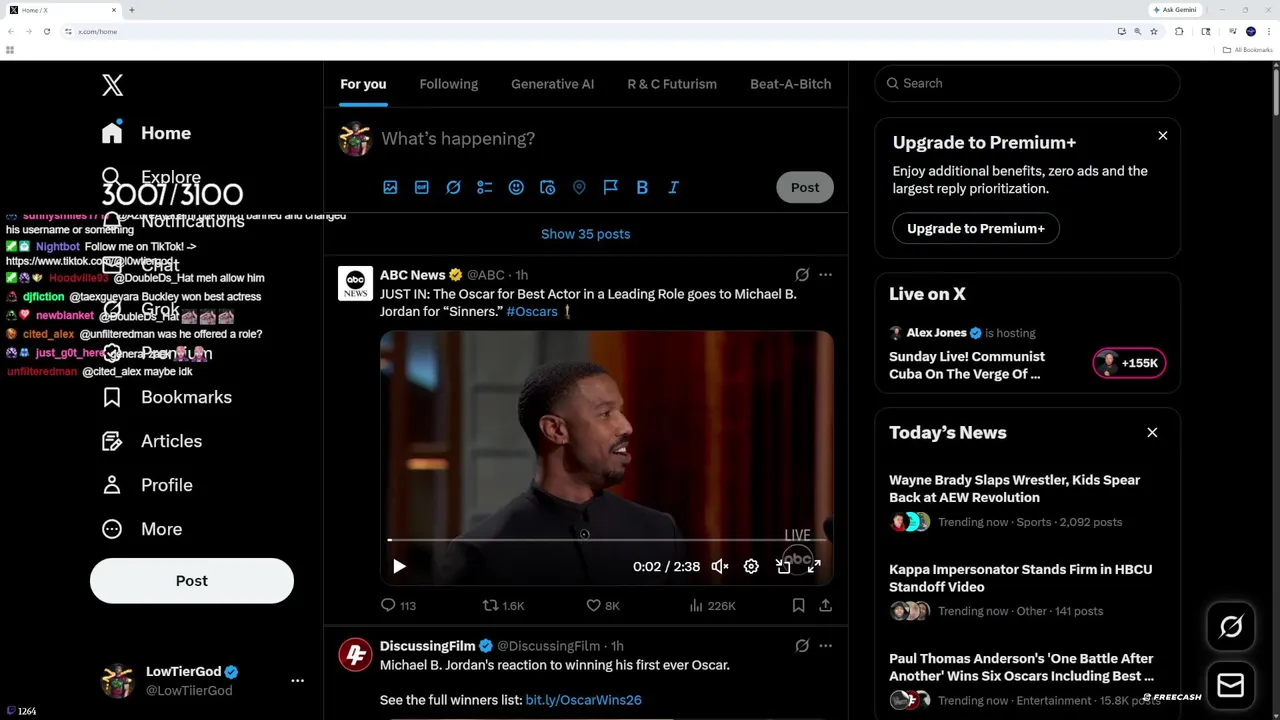This screenshot has width=1280, height=720.
Task: Select the For you tab
Action: point(363,84)
